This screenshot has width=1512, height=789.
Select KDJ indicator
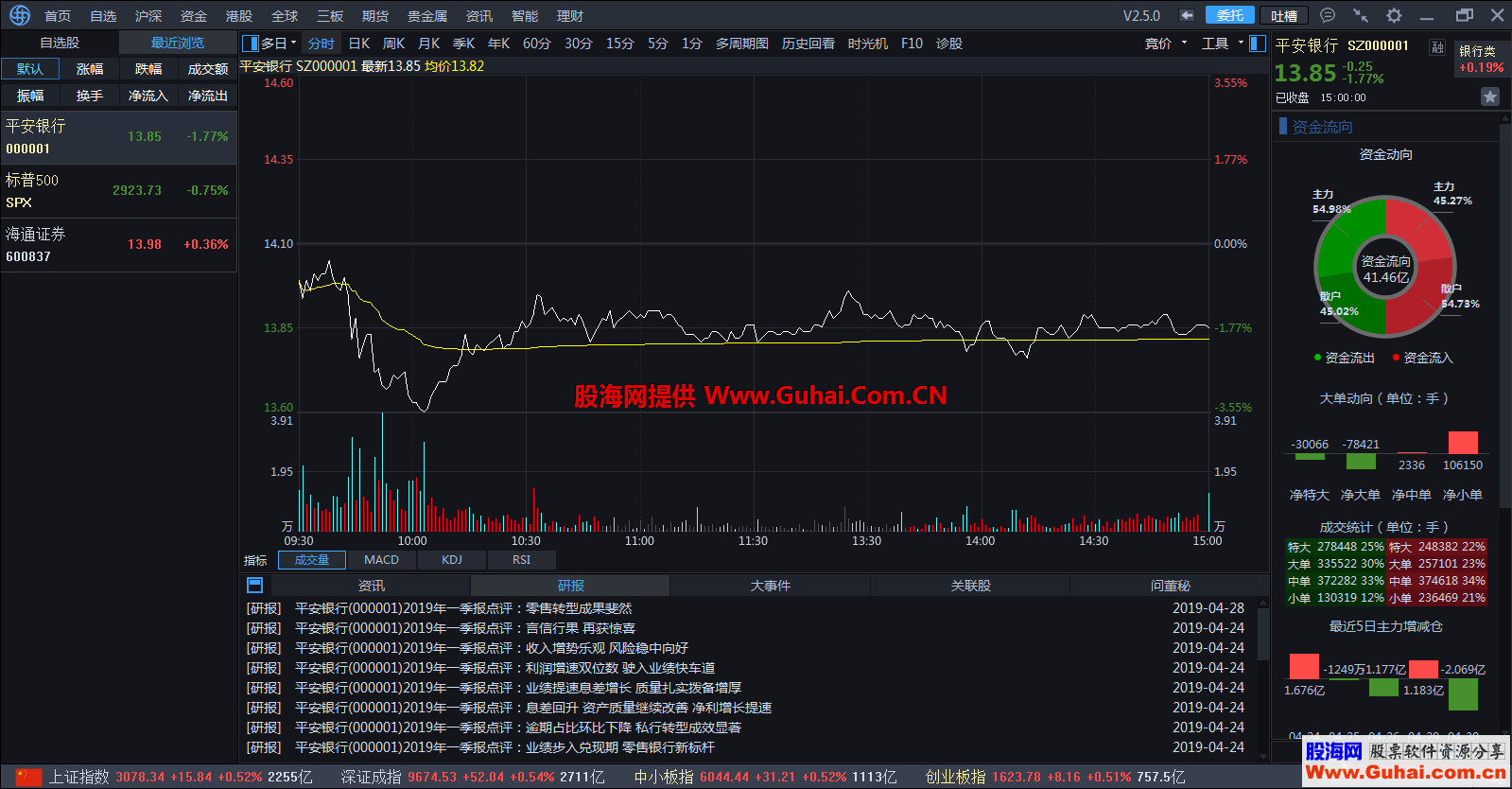452,560
